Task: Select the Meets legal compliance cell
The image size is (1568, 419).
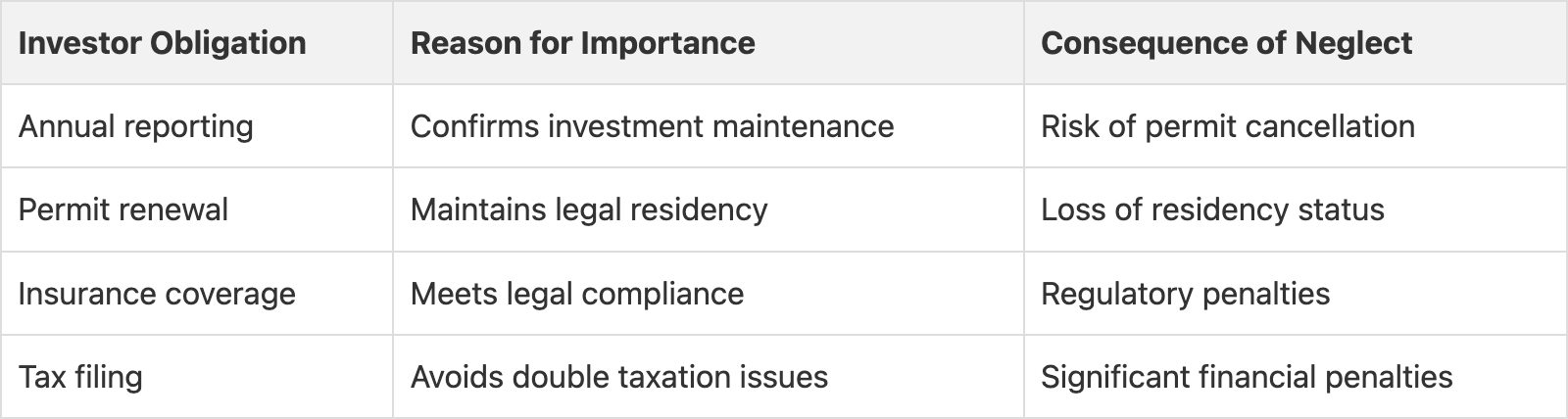Action: 576,294
